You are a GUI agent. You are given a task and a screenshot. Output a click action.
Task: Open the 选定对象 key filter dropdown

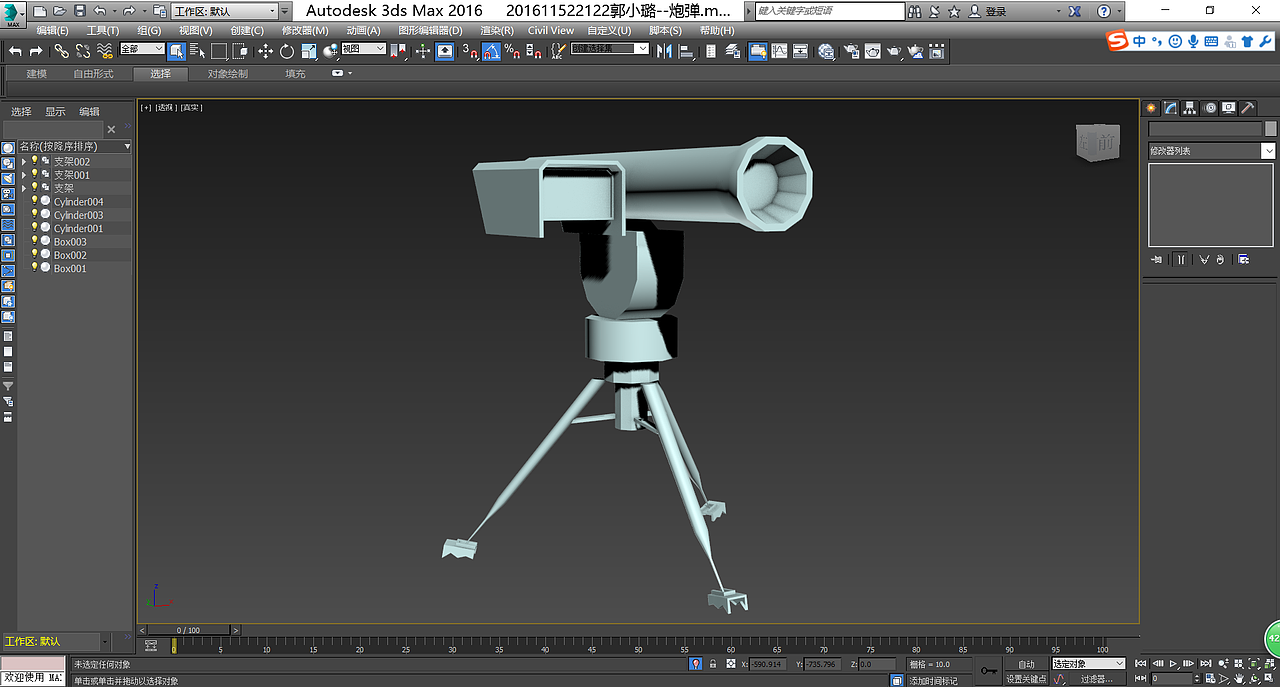click(x=1088, y=664)
